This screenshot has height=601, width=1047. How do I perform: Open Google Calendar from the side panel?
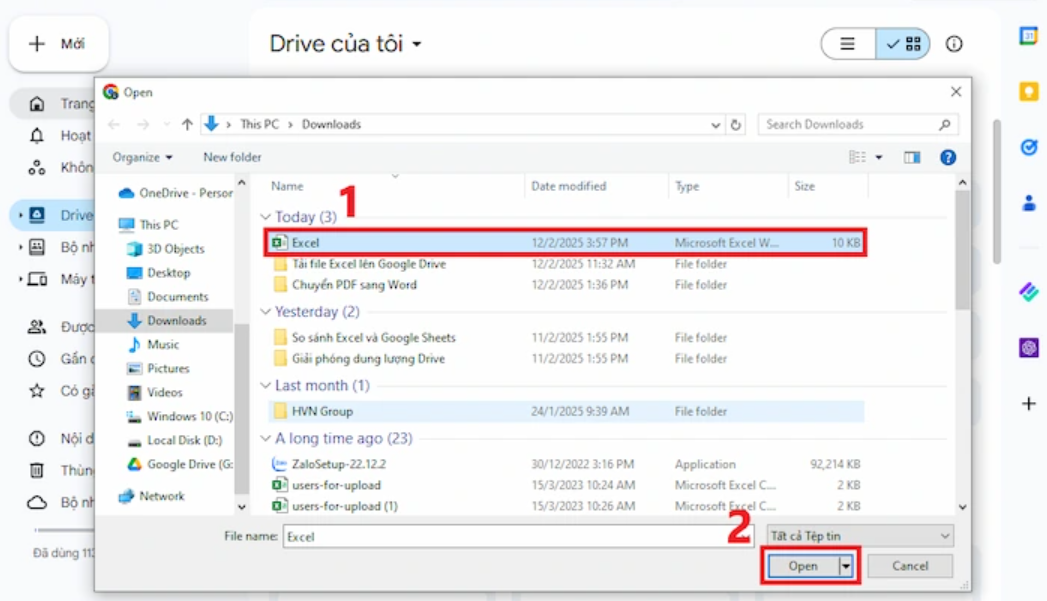(x=1028, y=36)
